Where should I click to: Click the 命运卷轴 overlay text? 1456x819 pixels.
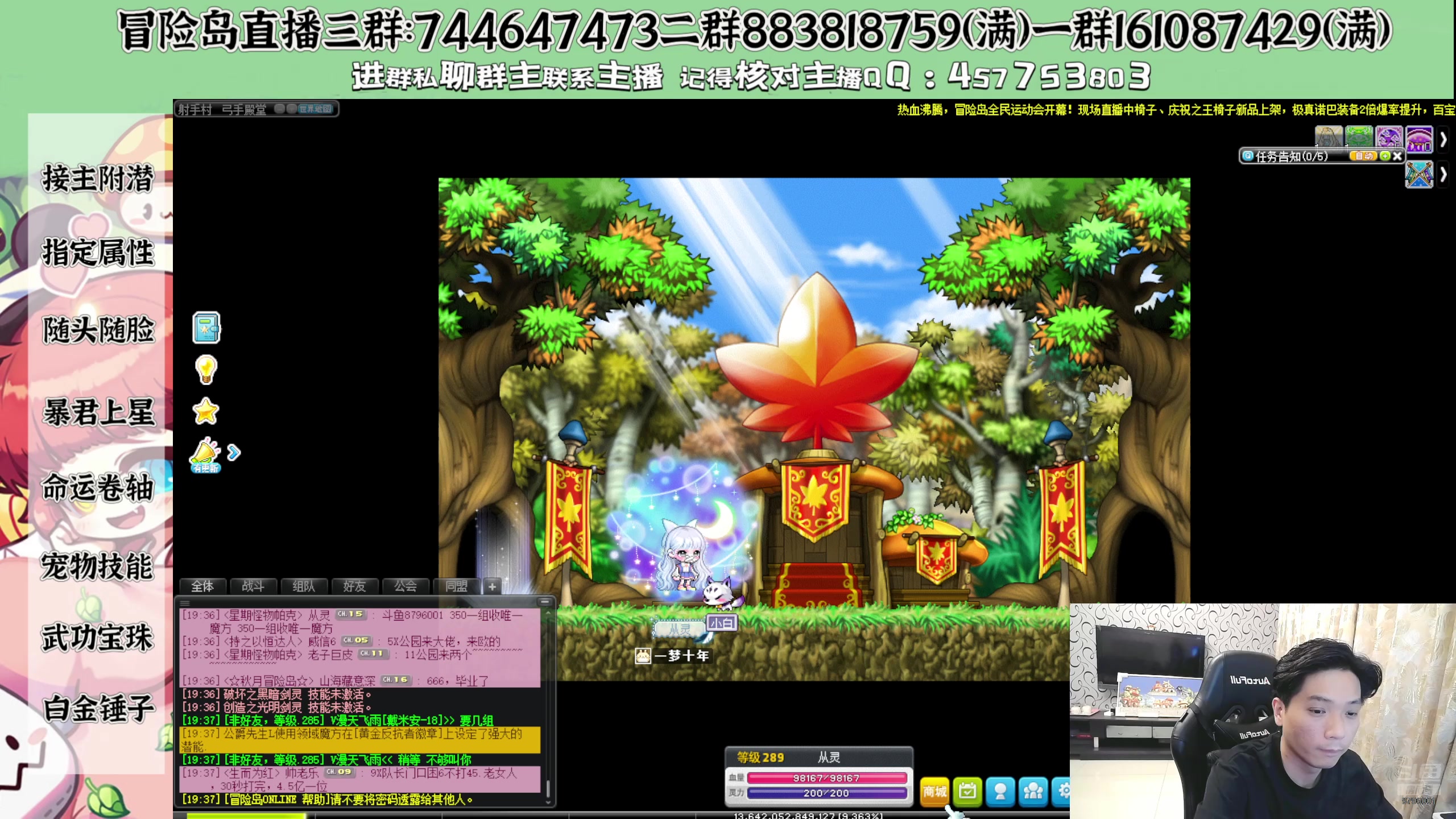[x=98, y=487]
